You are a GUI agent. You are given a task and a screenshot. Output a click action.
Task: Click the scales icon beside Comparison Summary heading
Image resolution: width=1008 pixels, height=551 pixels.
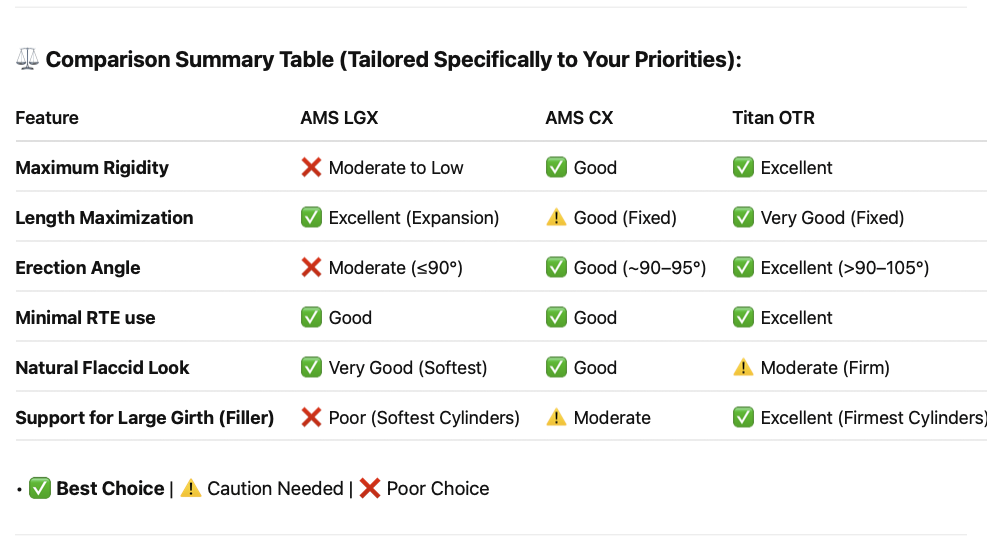coord(27,59)
